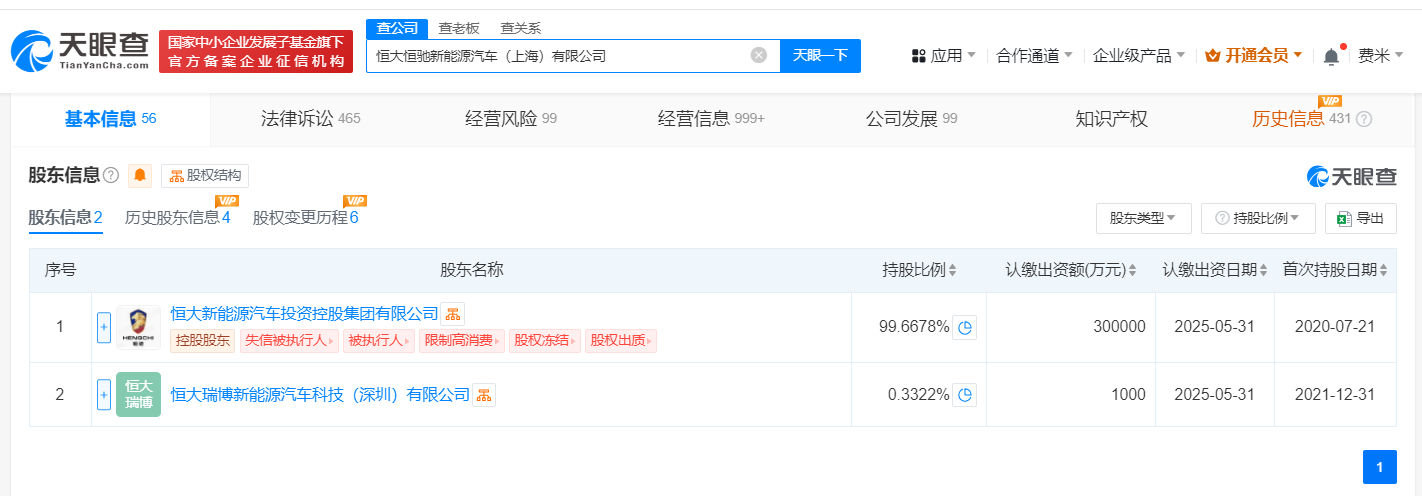Switch to the 公司发展 tab
The width and height of the screenshot is (1422, 496).
tap(911, 119)
